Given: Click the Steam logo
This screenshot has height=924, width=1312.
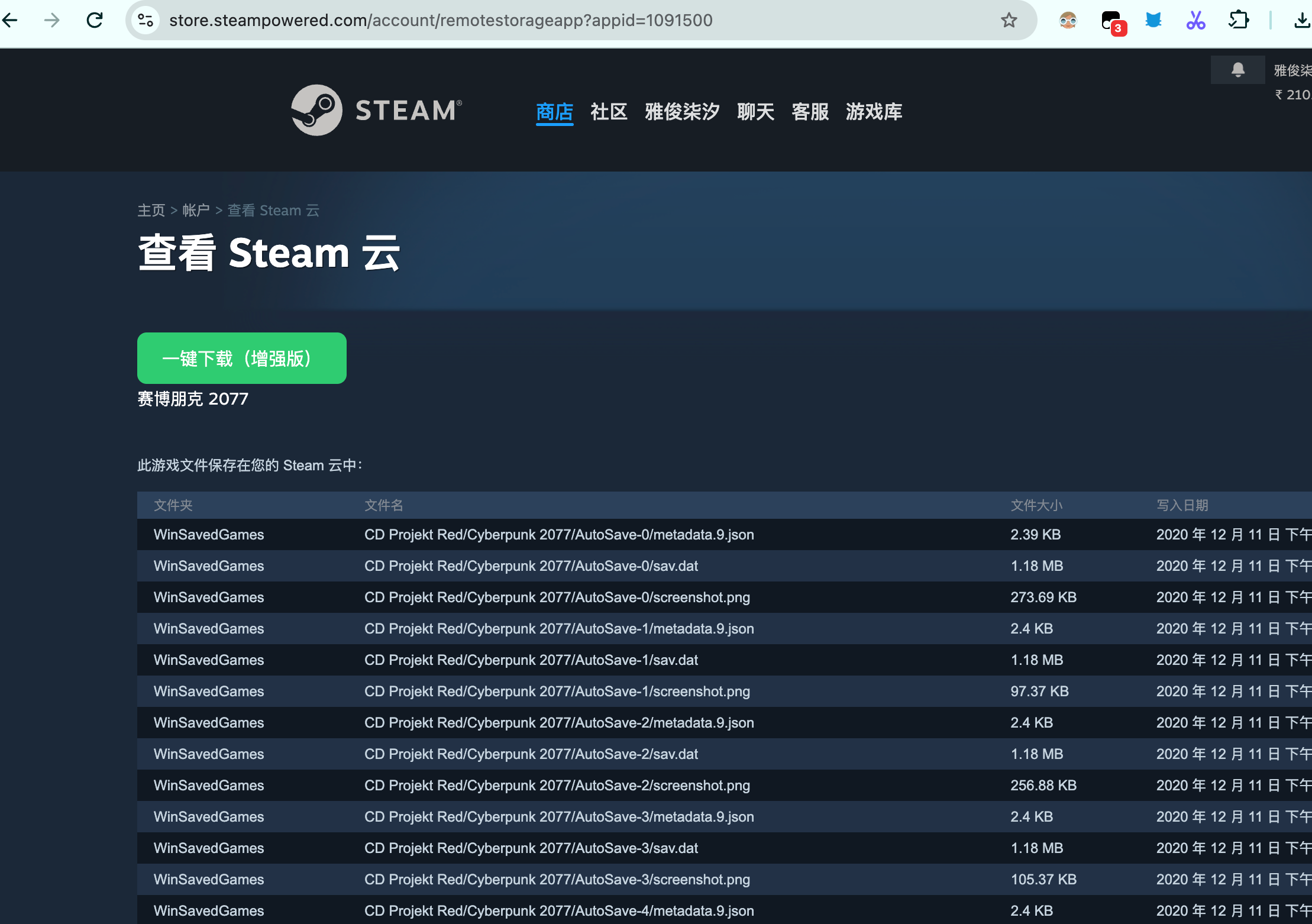Looking at the screenshot, I should pyautogui.click(x=376, y=110).
